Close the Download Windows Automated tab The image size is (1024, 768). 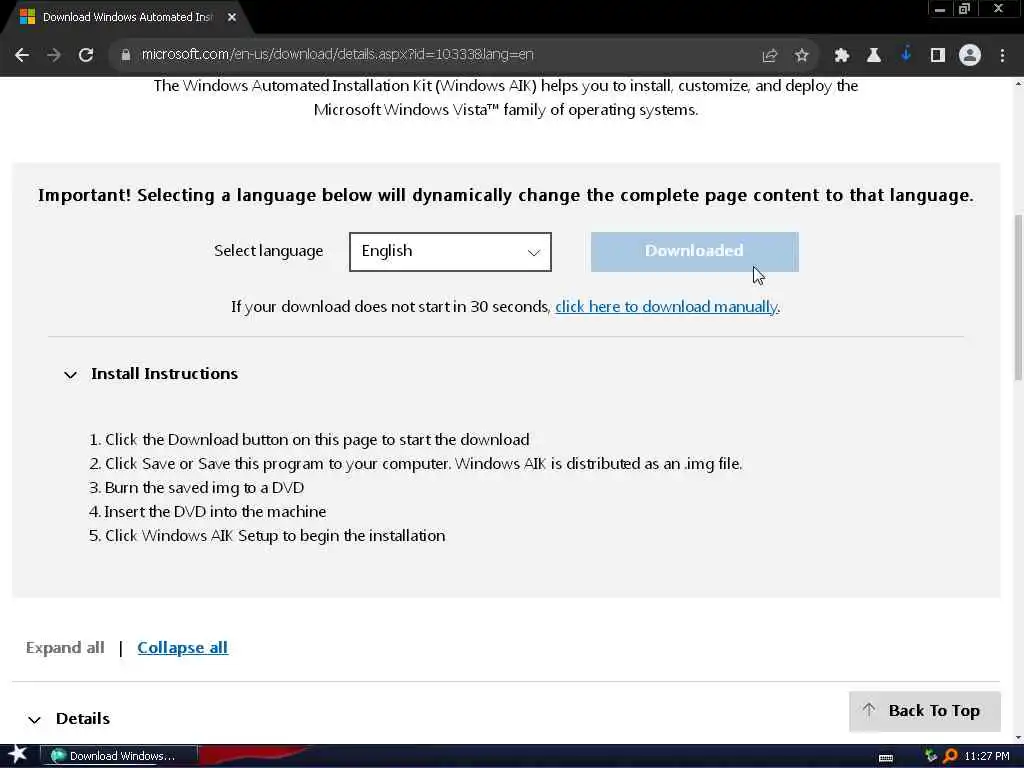click(x=232, y=17)
